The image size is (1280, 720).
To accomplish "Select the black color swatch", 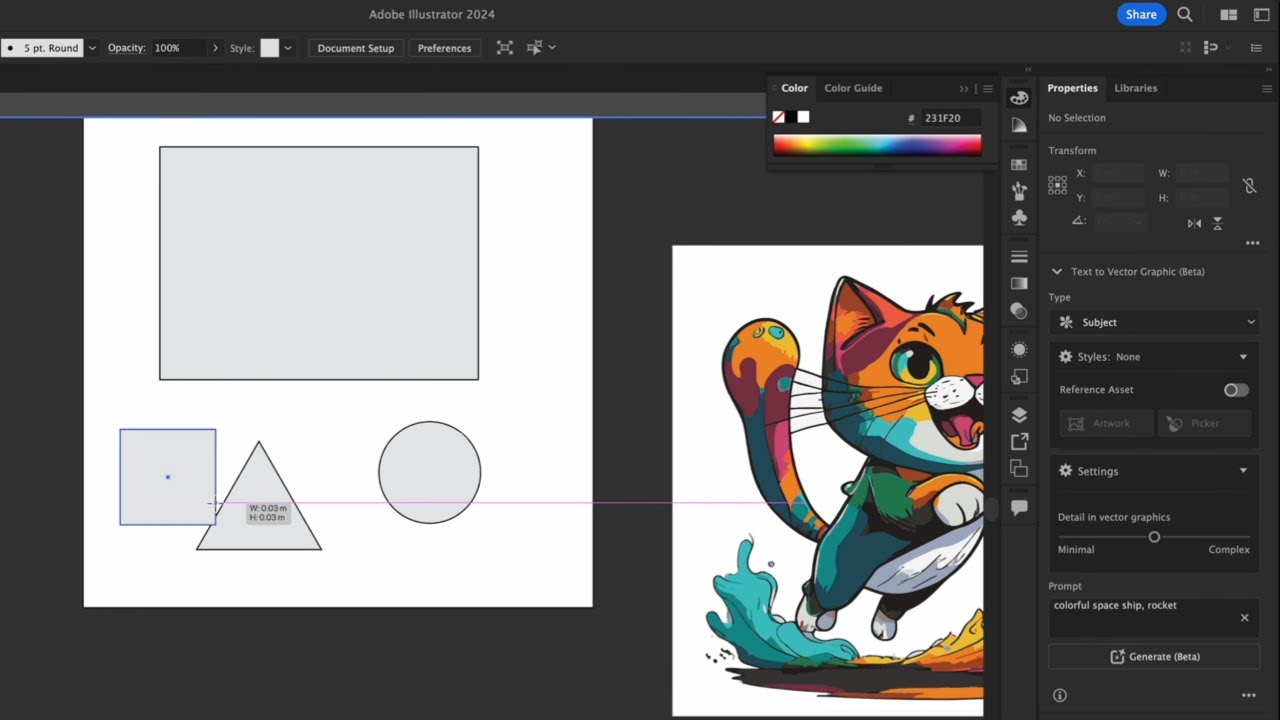I will 791,117.
